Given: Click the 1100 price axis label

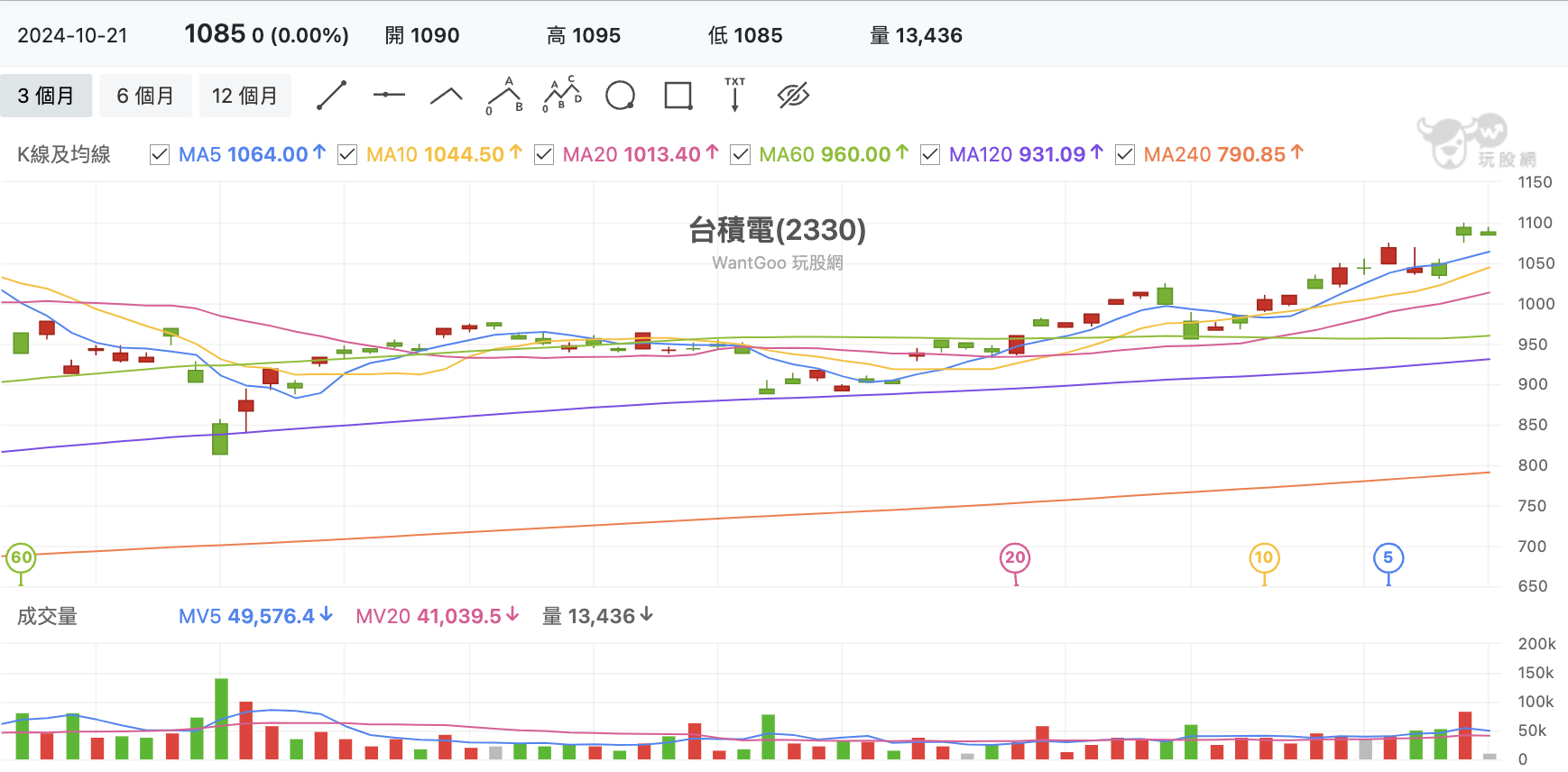Looking at the screenshot, I should 1535,223.
